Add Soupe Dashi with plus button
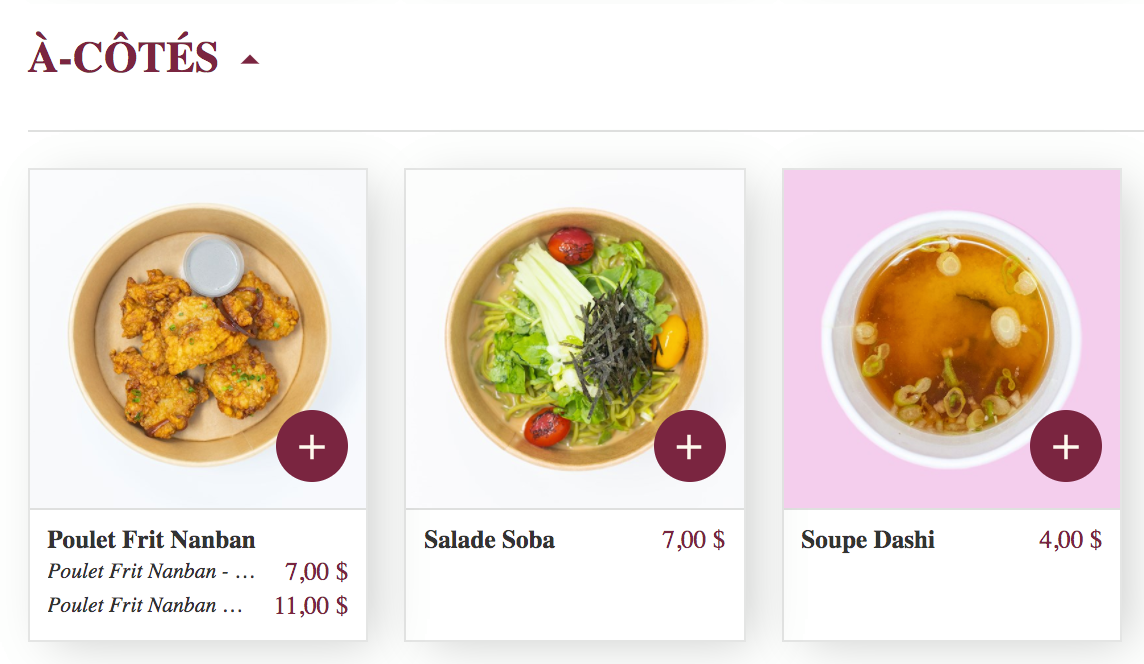 coord(1065,446)
